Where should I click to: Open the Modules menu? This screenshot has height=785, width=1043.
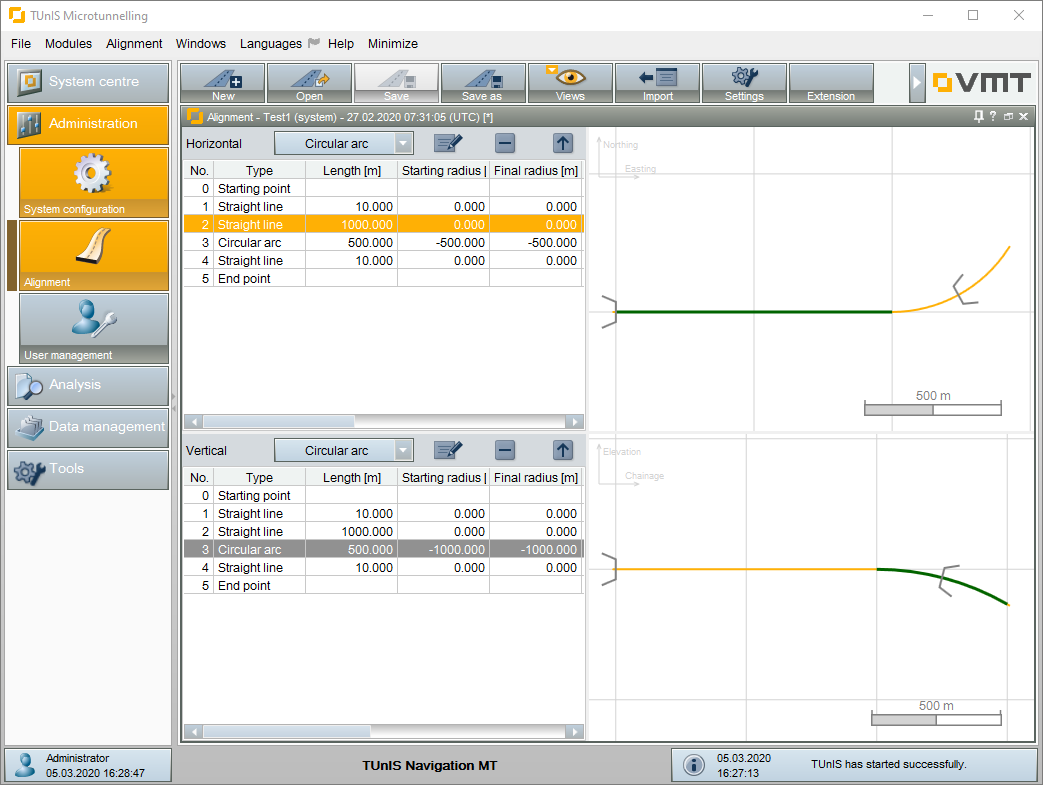69,43
